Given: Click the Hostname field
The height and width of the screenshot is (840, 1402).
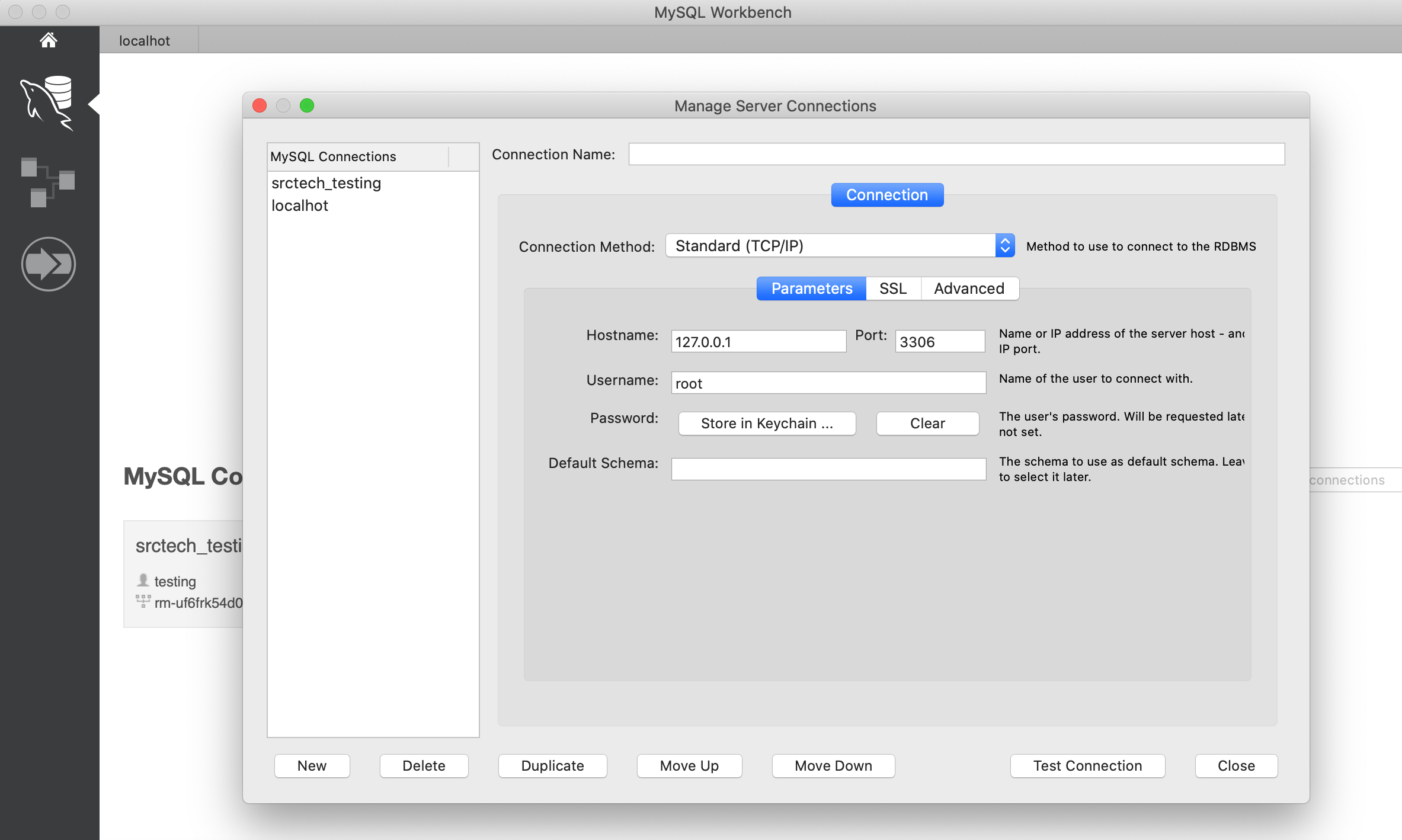Looking at the screenshot, I should pyautogui.click(x=758, y=341).
